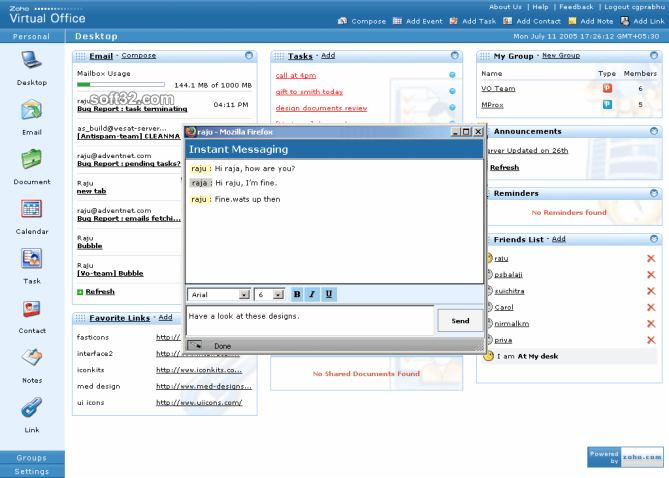Mark 'gift to smith today' status dot
Viewport: 669px width, 478px height.
click(x=452, y=91)
